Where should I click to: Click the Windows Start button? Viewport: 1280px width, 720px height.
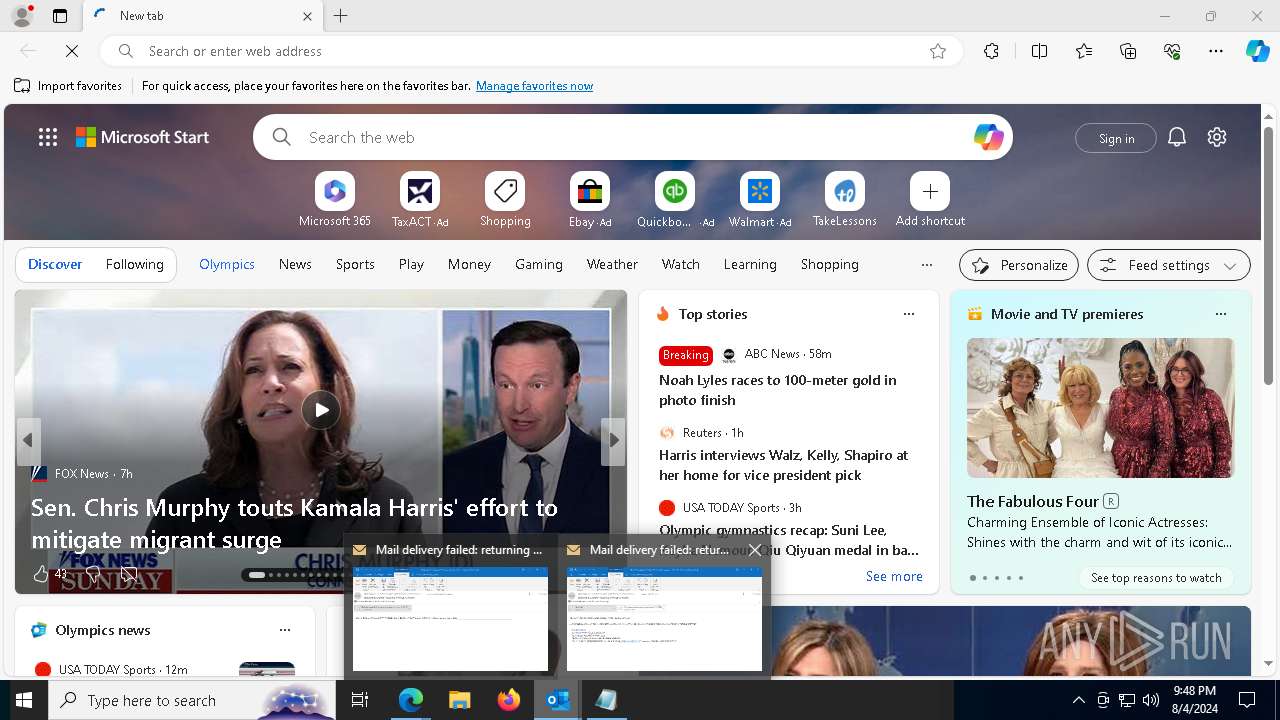pos(24,700)
